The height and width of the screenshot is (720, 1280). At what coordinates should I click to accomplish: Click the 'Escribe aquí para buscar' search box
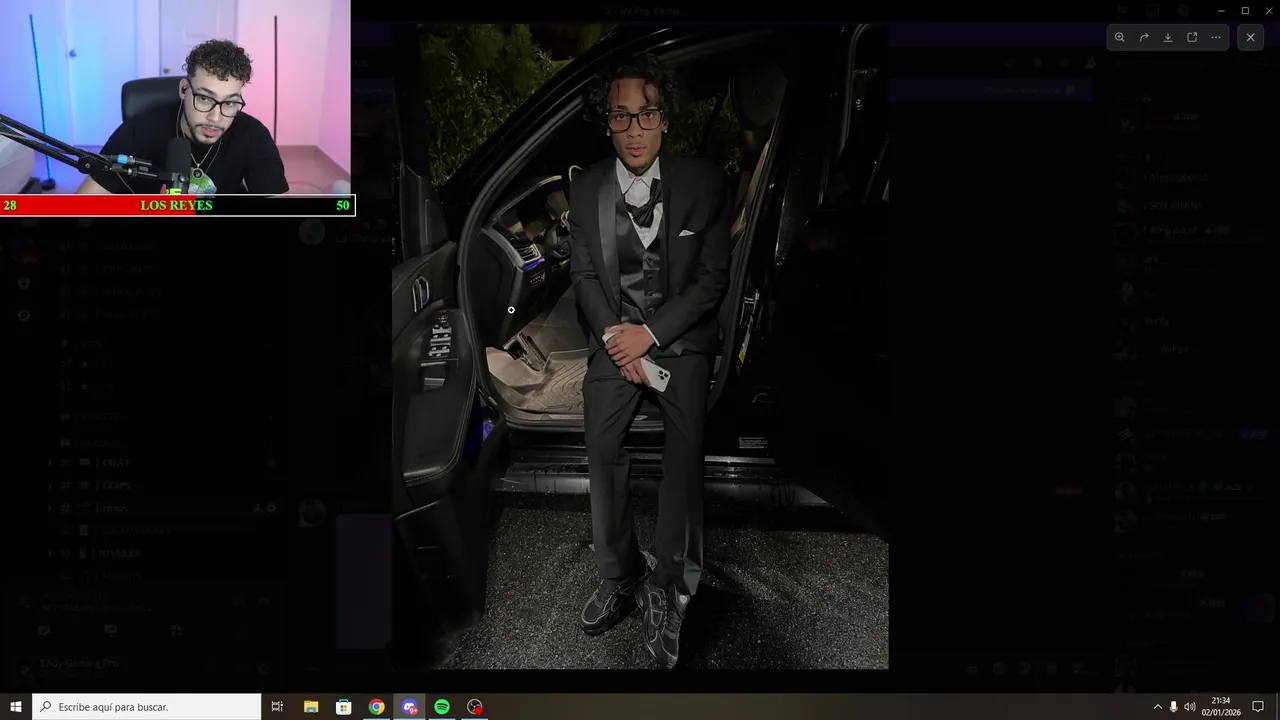(147, 707)
